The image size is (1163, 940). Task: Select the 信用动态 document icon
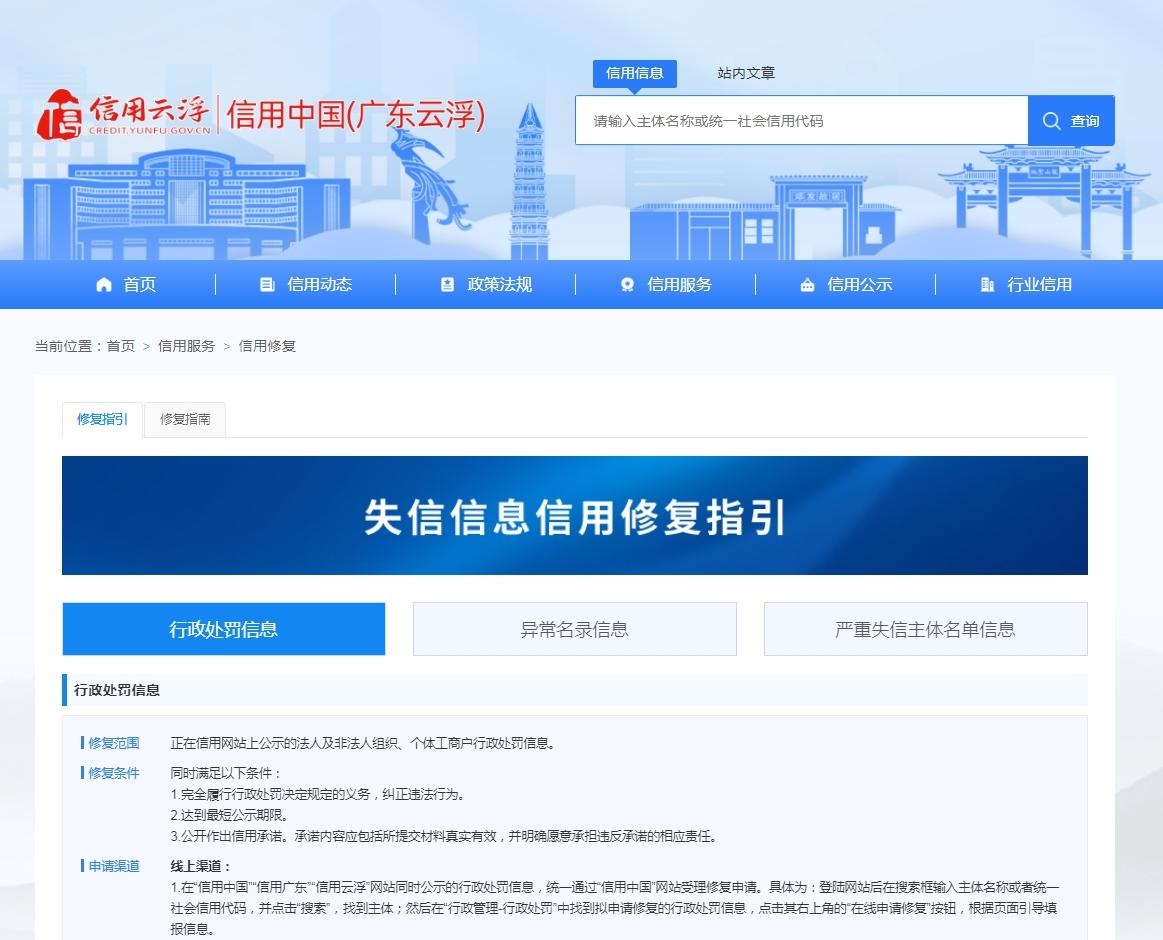coord(266,284)
